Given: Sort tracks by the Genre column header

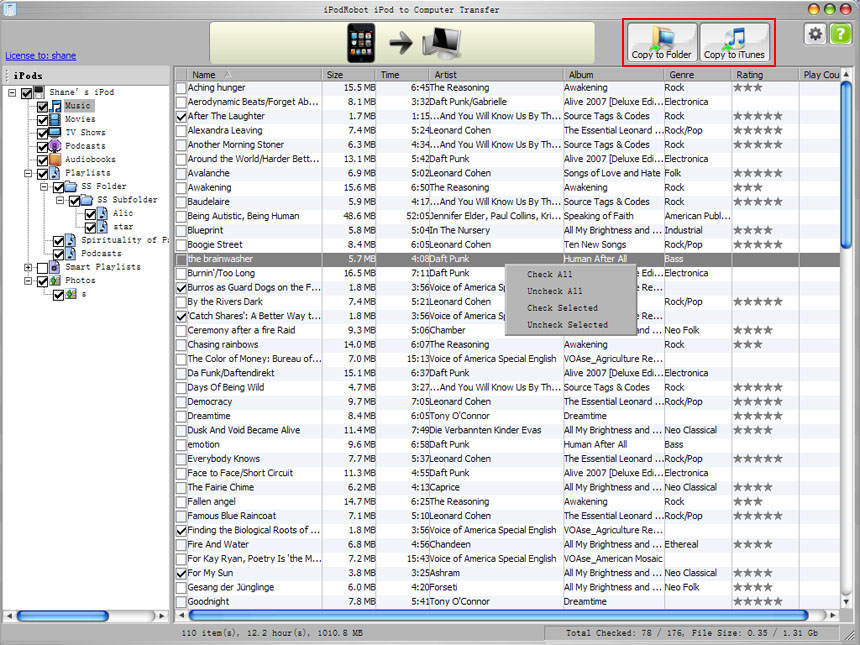Looking at the screenshot, I should 698,75.
